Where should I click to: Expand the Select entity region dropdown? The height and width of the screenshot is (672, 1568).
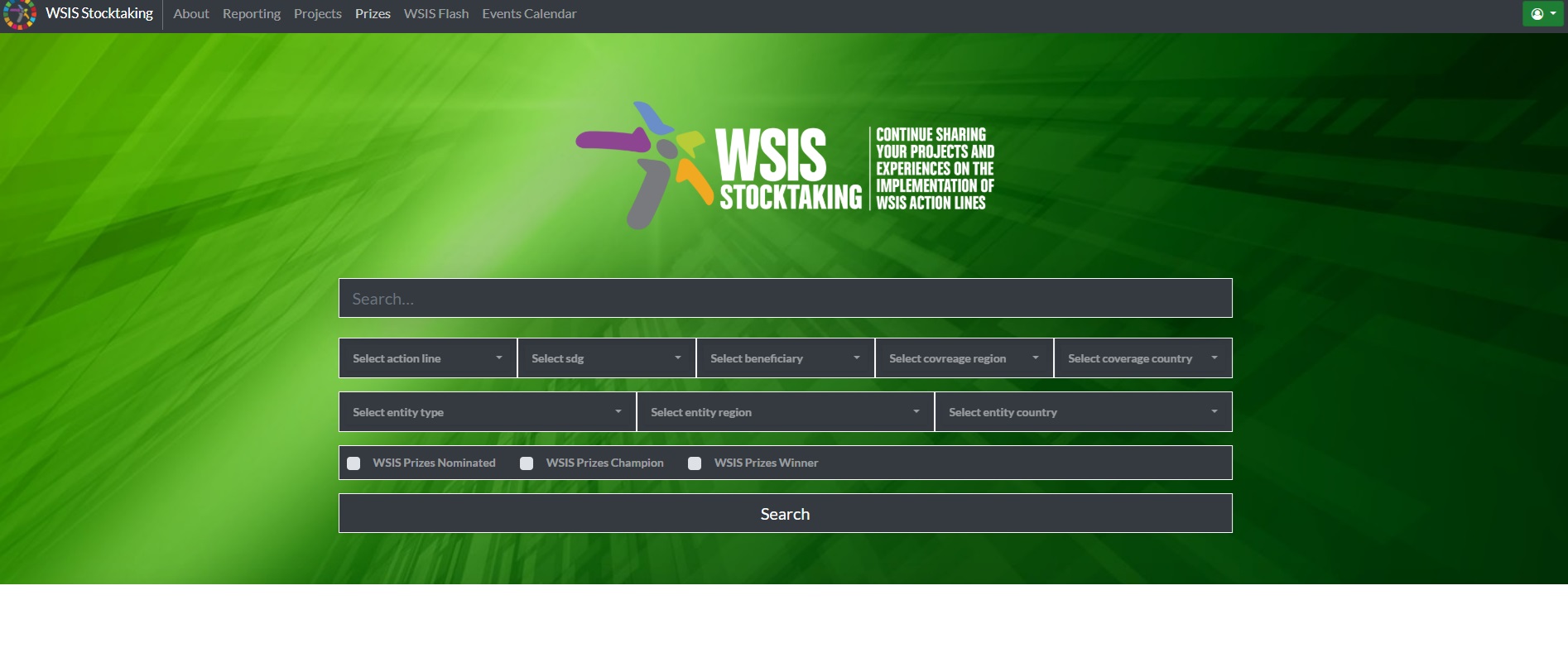(786, 412)
